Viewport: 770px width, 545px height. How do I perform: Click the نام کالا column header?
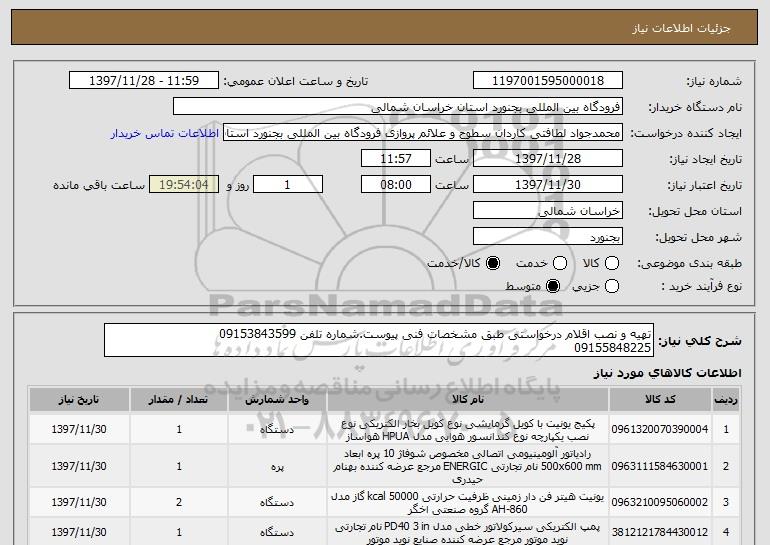[468, 400]
